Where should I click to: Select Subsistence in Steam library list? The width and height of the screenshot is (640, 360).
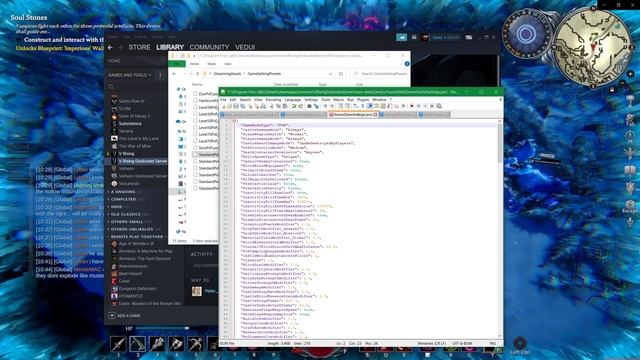pos(130,124)
